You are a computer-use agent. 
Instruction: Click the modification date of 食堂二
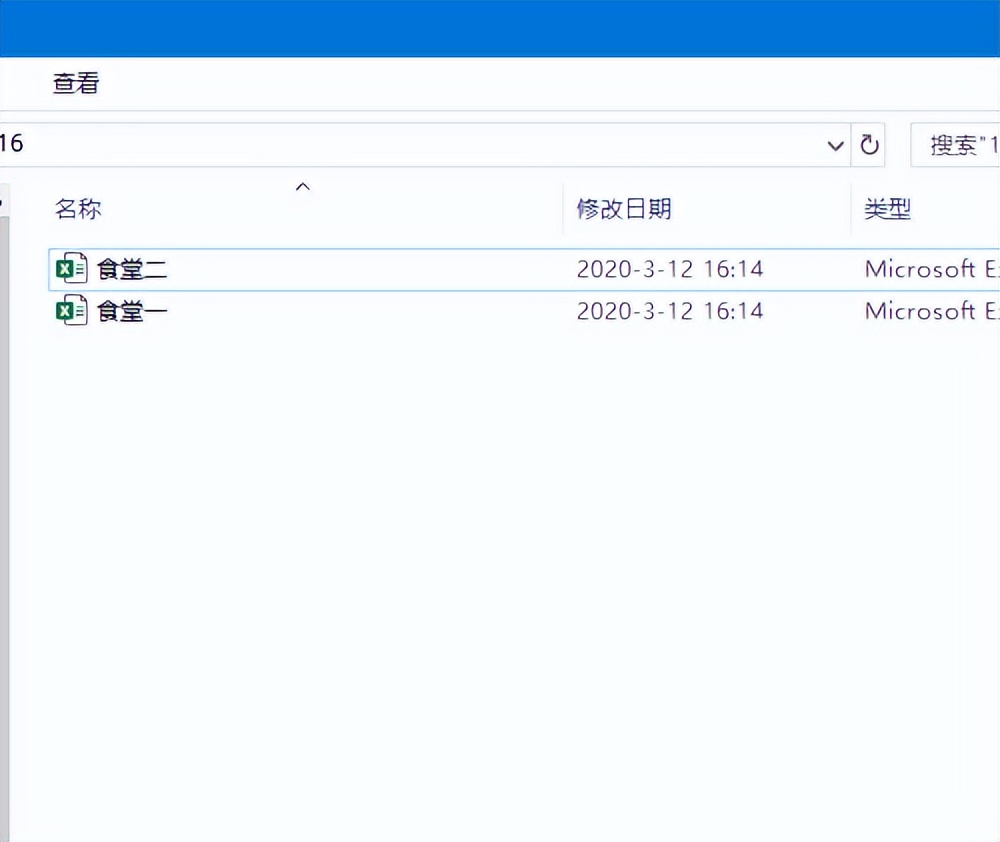tap(670, 268)
